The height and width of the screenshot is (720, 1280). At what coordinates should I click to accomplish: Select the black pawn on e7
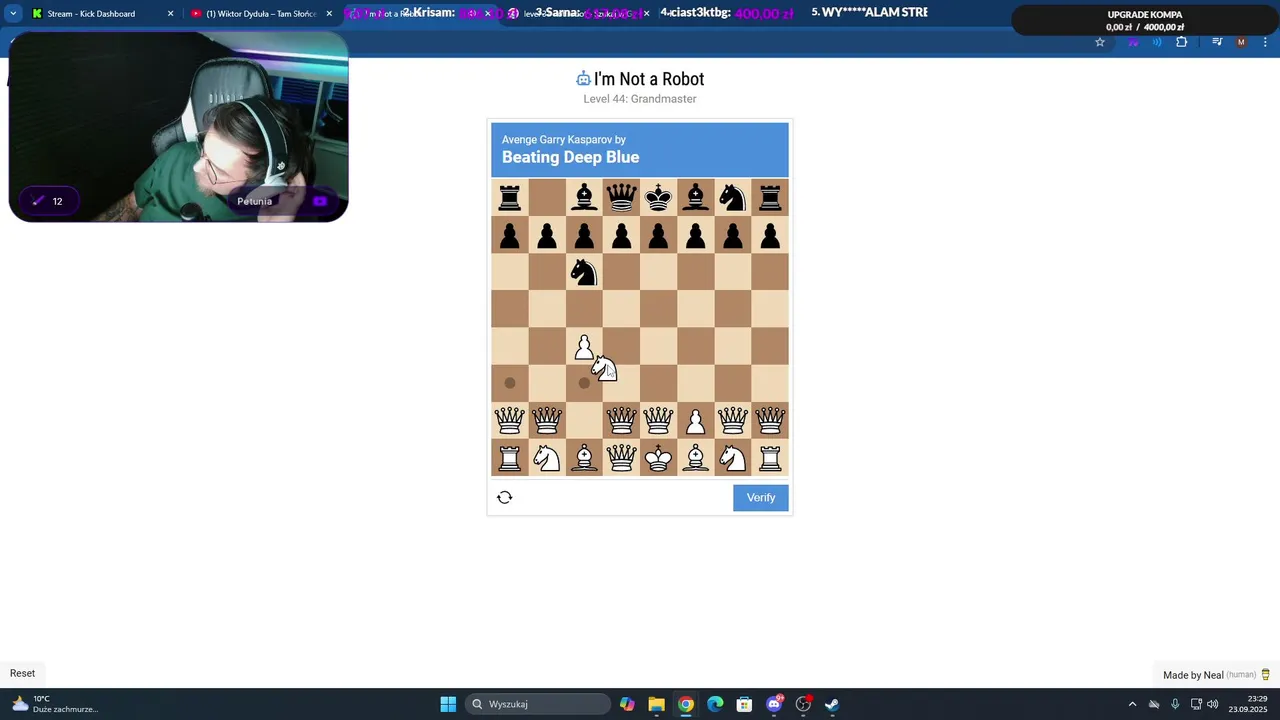point(658,235)
